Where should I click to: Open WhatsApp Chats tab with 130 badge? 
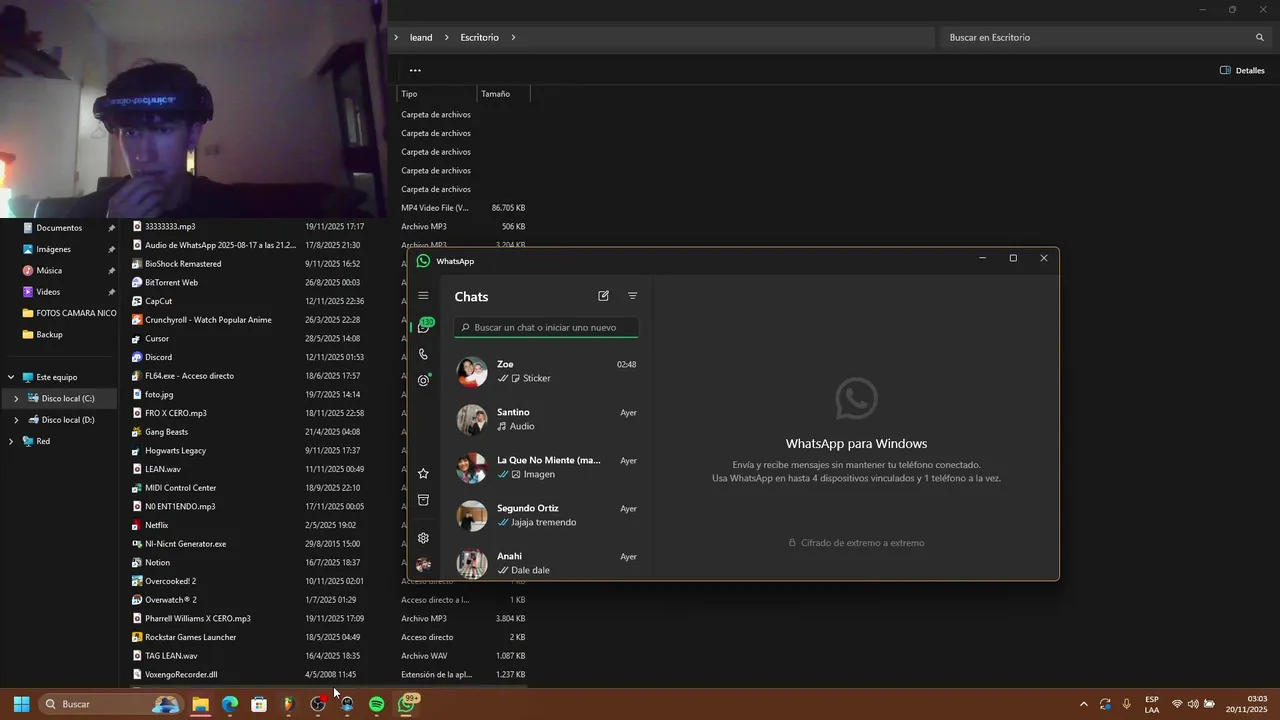[425, 326]
